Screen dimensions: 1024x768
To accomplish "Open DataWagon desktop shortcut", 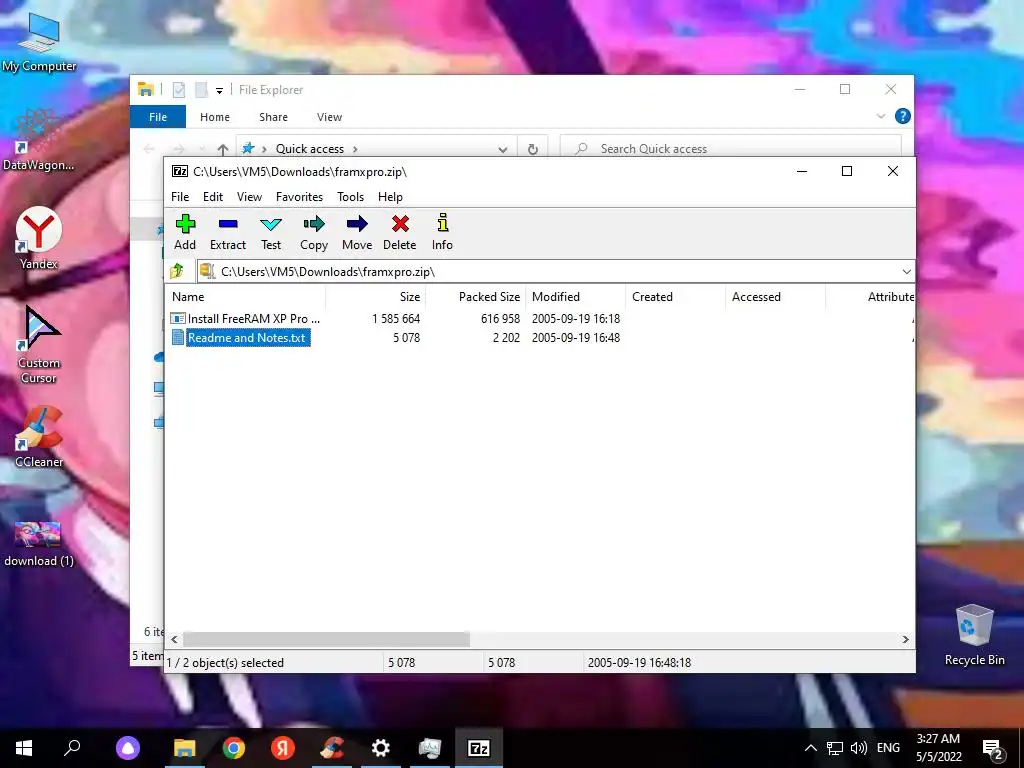I will (x=39, y=140).
